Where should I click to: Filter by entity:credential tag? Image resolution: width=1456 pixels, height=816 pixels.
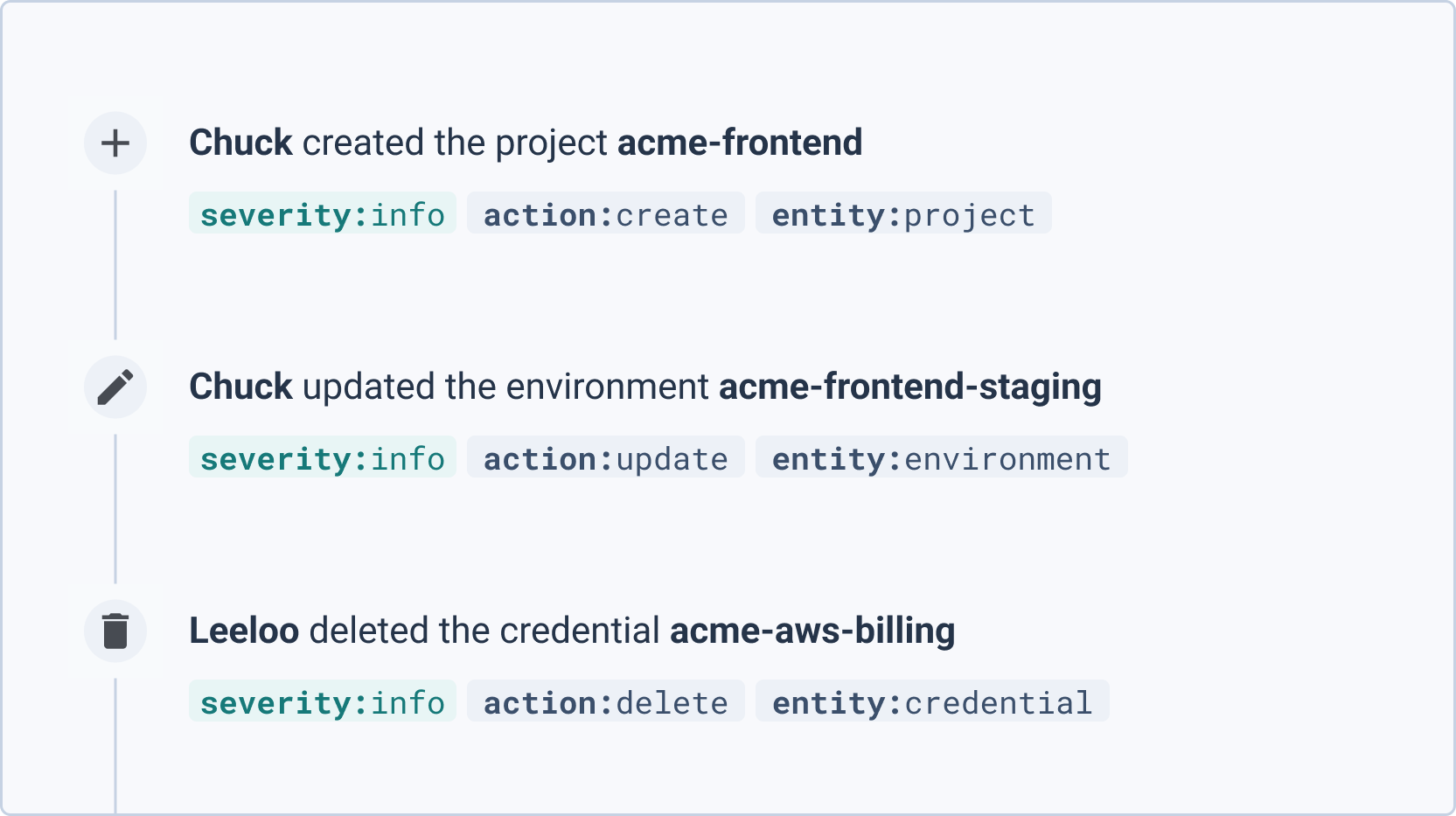pyautogui.click(x=932, y=701)
